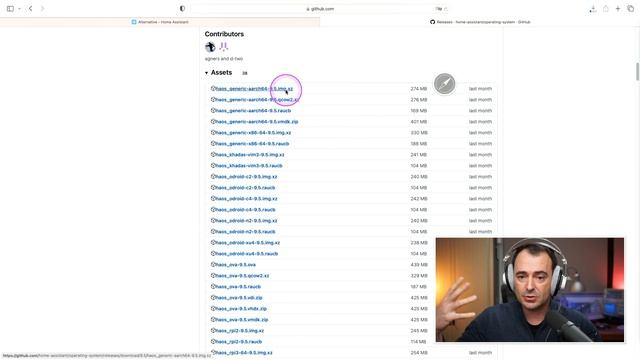The width and height of the screenshot is (640, 360).
Task: Focus the github.com address bar
Action: (x=320, y=9)
